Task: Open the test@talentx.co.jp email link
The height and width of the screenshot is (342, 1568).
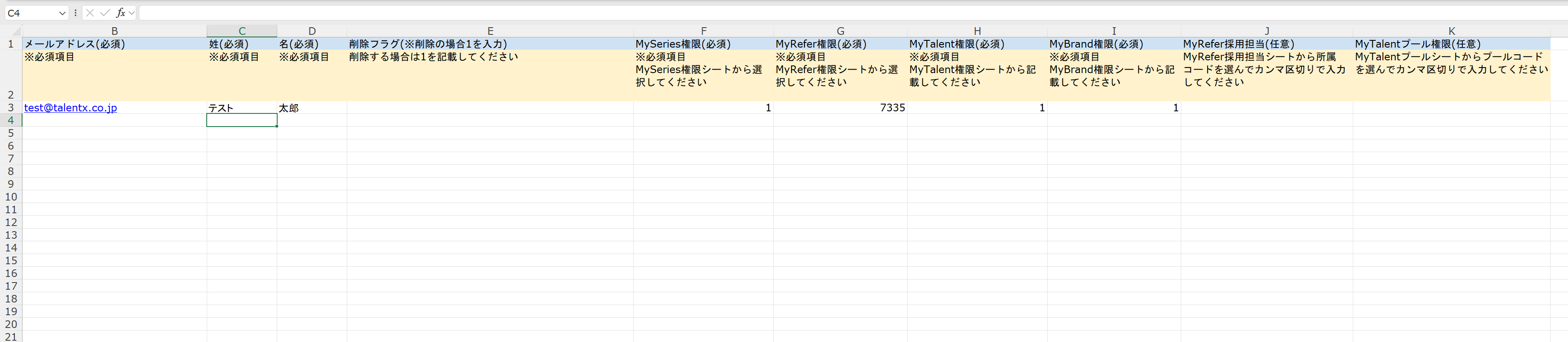Action: click(x=70, y=108)
